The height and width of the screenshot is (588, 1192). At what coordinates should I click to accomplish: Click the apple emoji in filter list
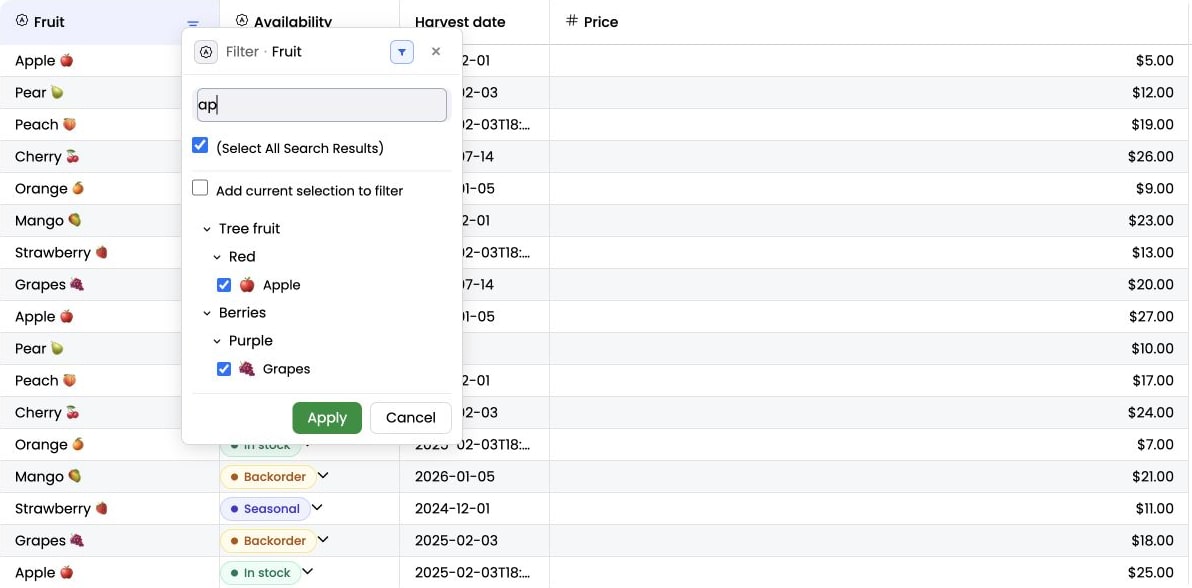[x=247, y=284]
